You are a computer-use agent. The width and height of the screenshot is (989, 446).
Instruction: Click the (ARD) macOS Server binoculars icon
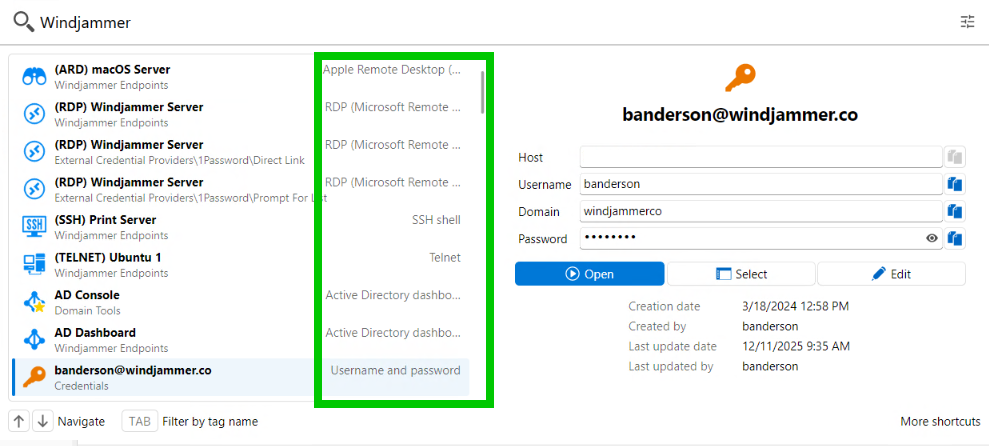point(34,76)
